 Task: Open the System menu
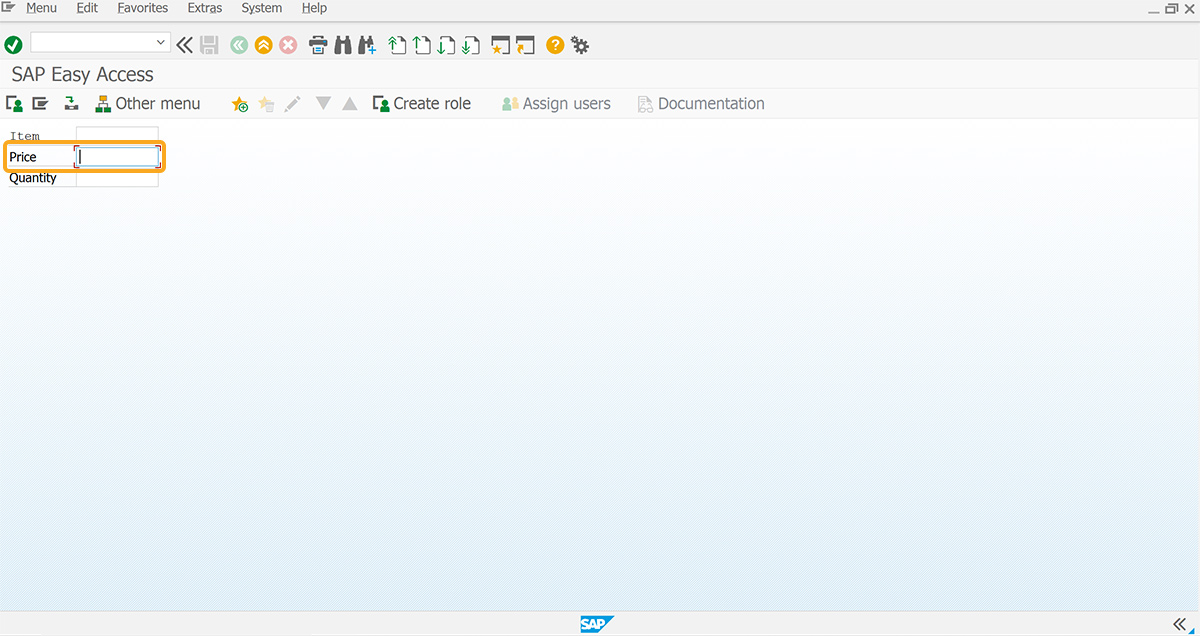point(262,8)
